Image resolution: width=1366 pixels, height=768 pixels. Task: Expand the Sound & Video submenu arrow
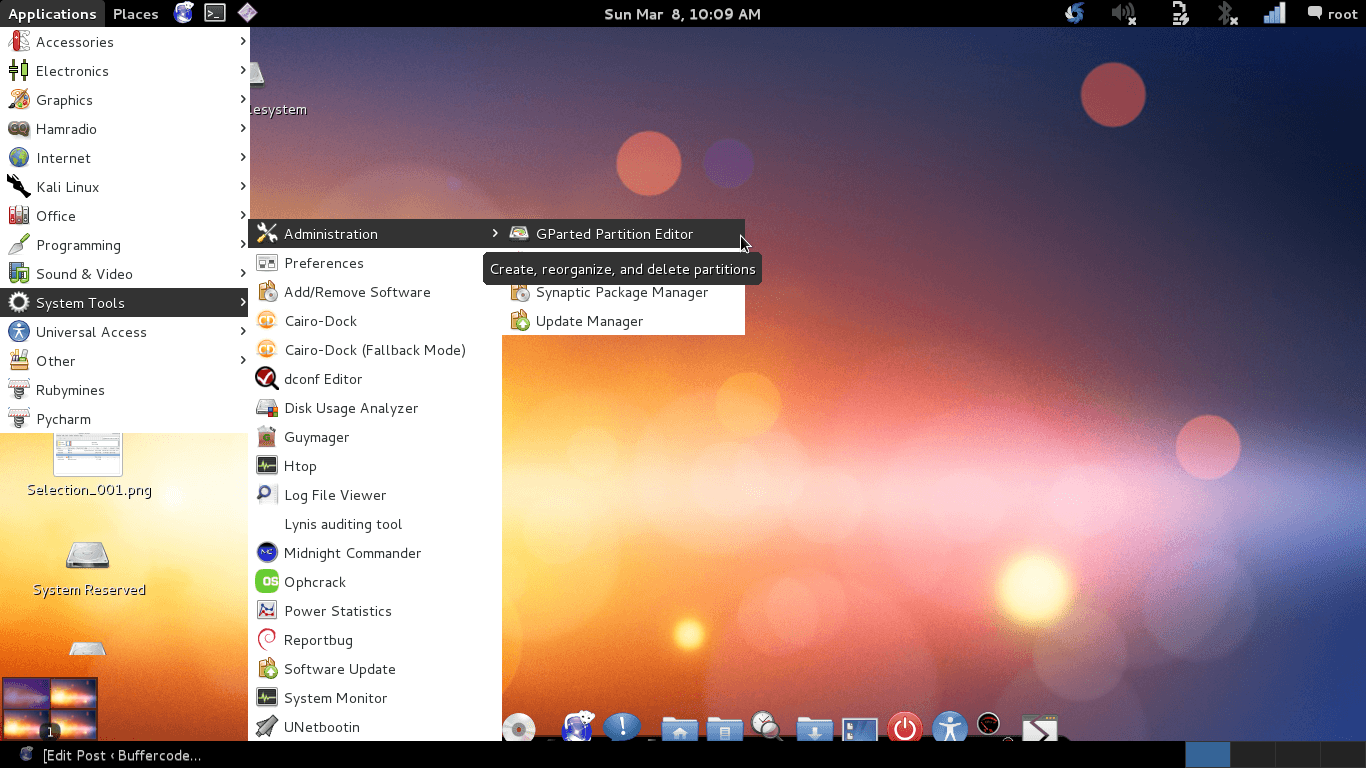(x=243, y=274)
